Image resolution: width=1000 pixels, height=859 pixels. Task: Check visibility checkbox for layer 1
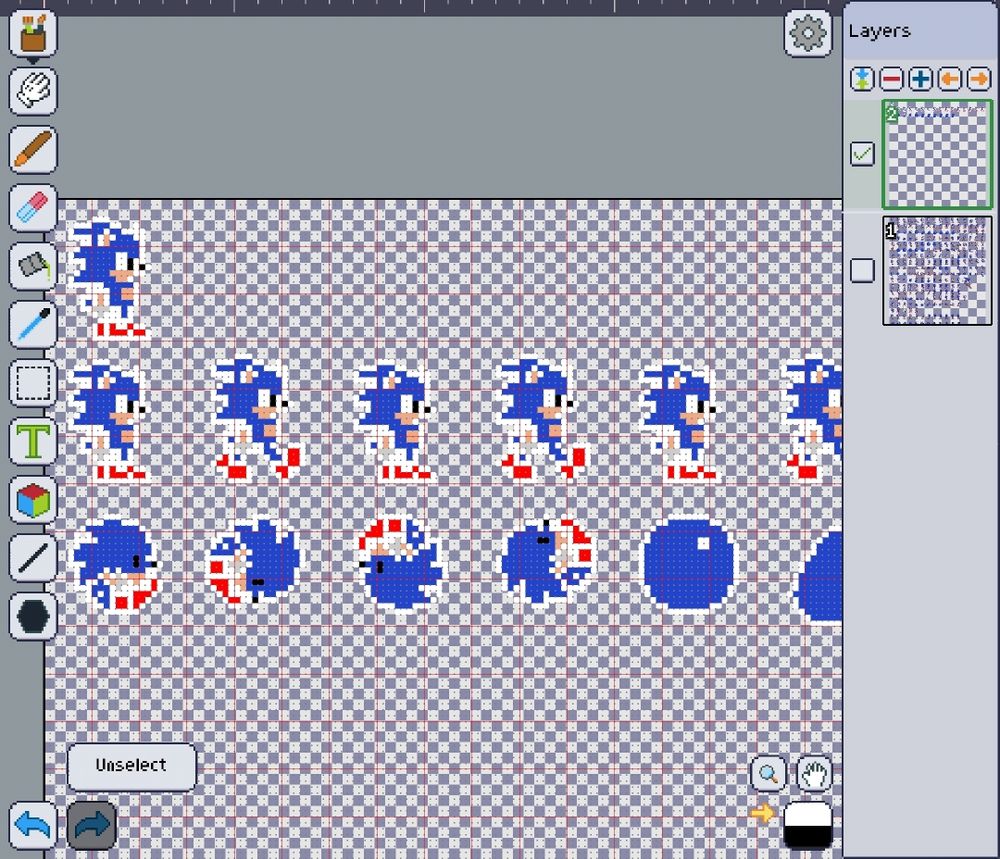click(862, 270)
